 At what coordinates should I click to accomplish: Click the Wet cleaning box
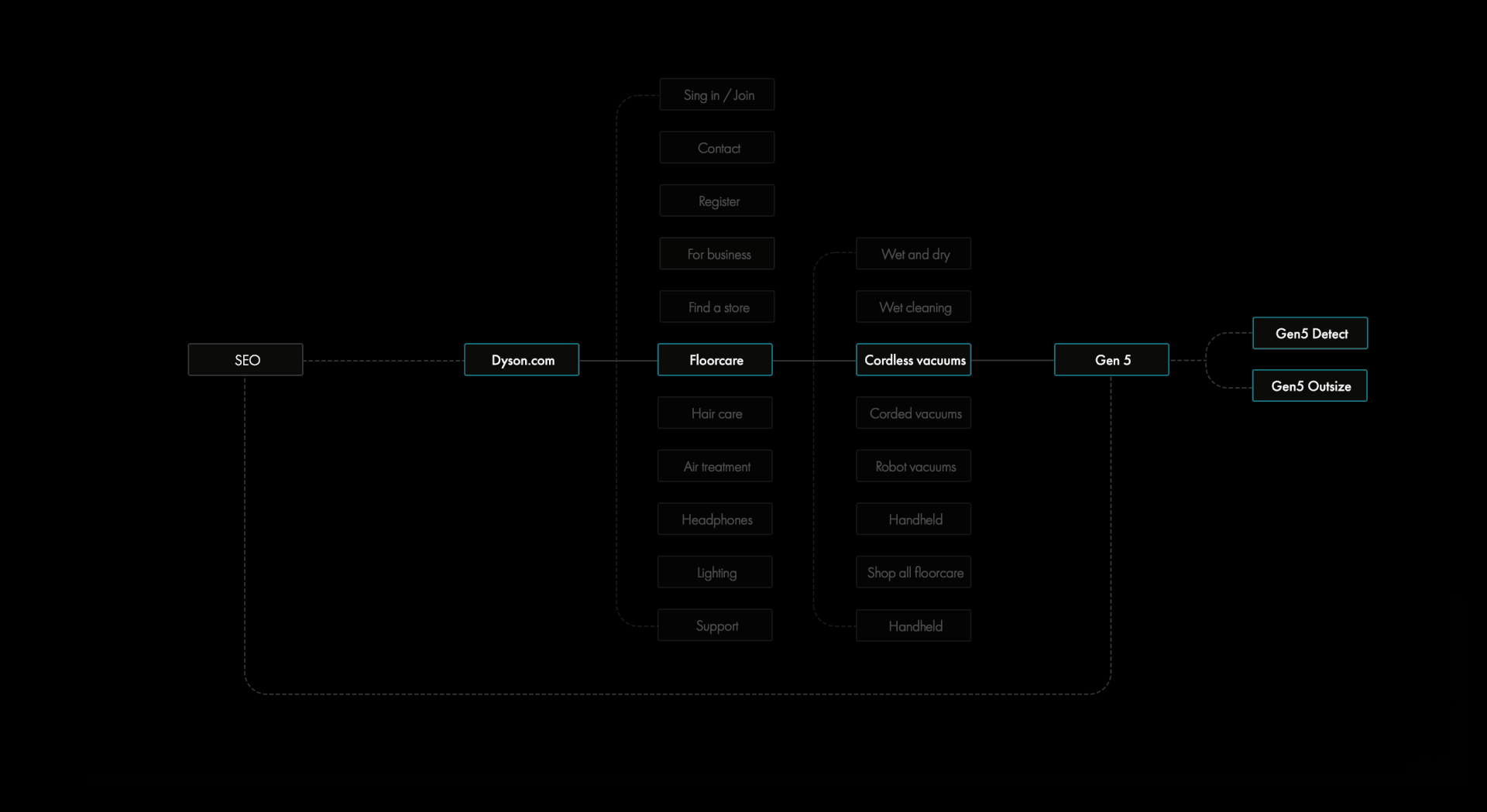[x=914, y=307]
